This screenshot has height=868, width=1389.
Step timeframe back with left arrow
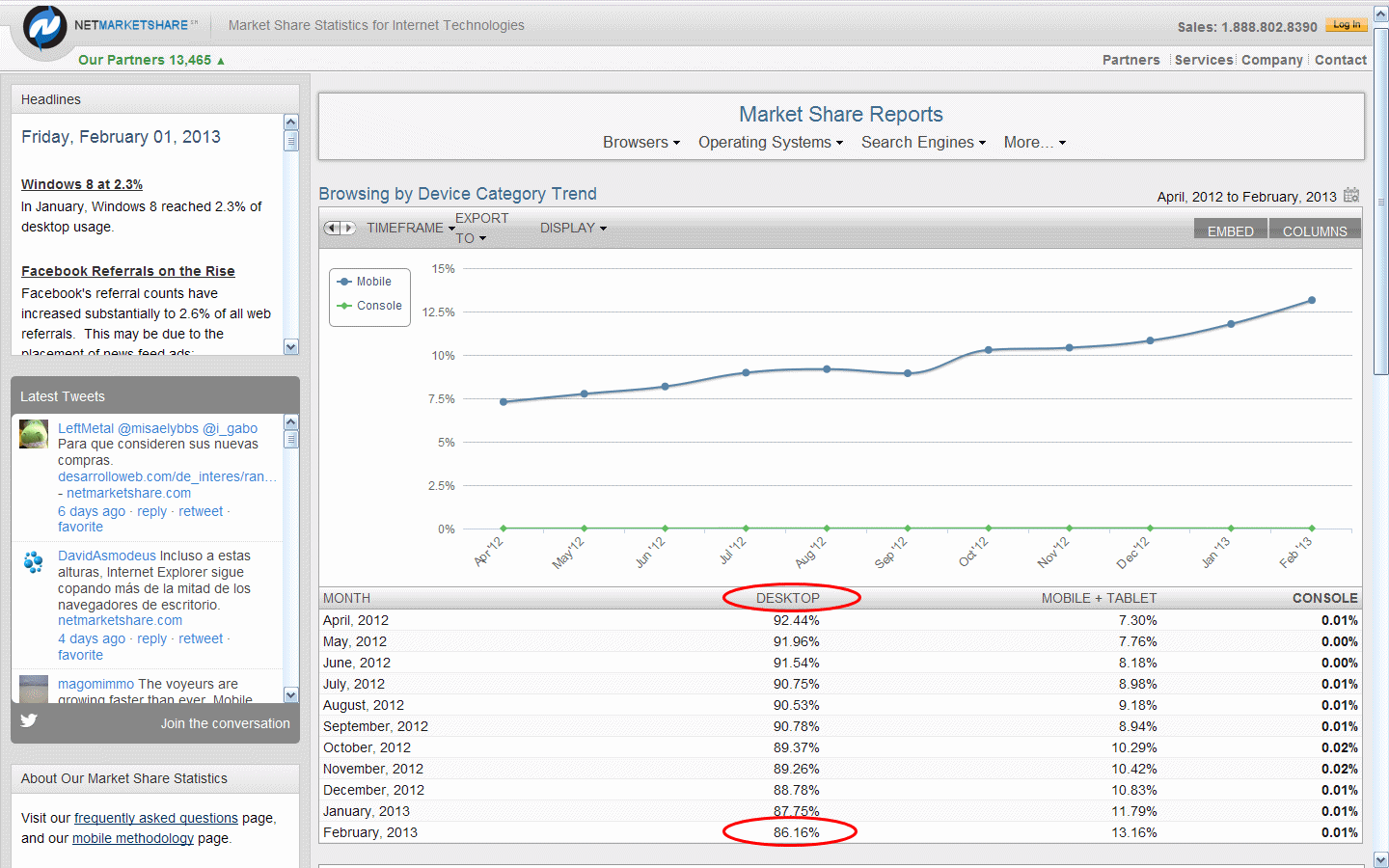pos(332,228)
